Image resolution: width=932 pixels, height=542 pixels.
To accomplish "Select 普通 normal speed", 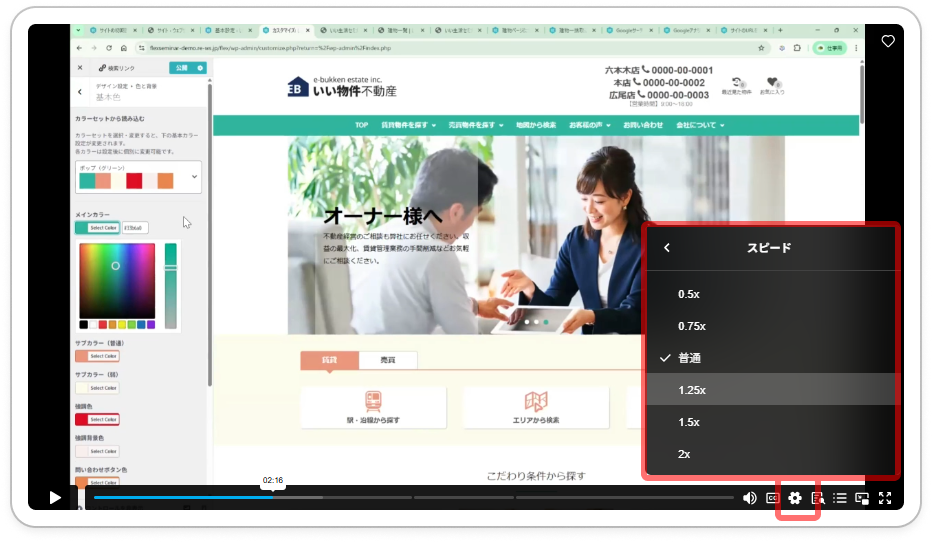I will click(691, 358).
